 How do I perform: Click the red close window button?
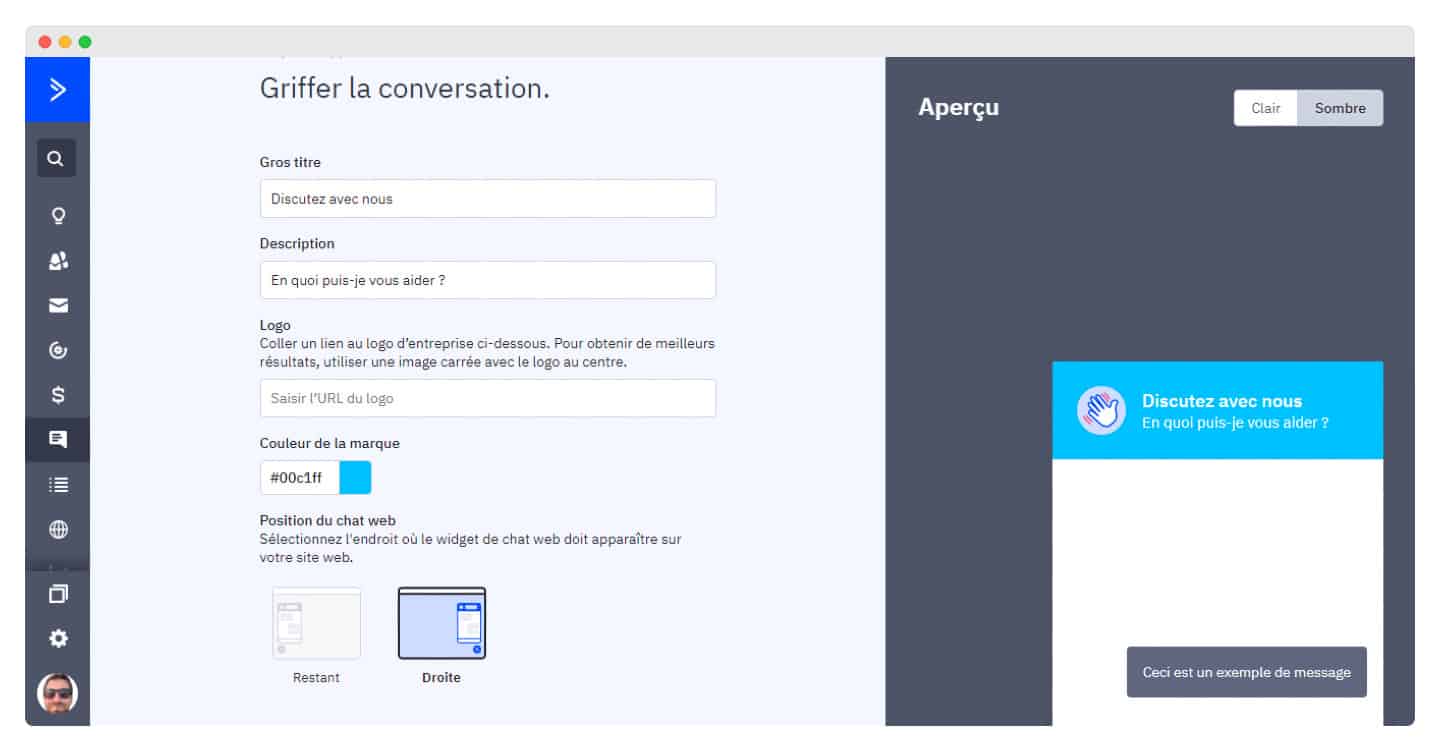[x=45, y=41]
